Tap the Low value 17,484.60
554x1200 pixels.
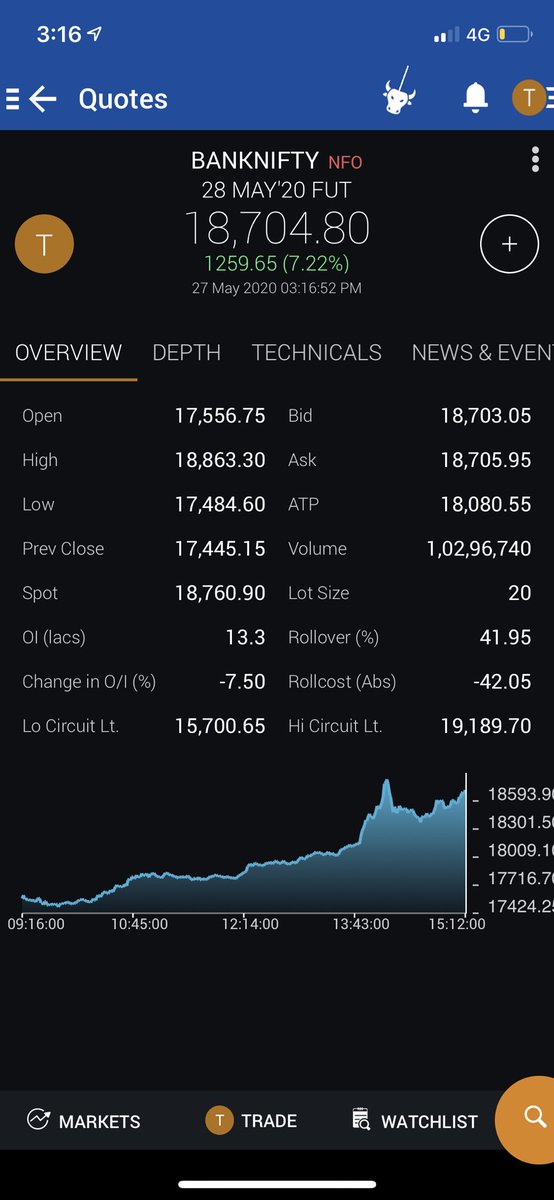pyautogui.click(x=220, y=504)
